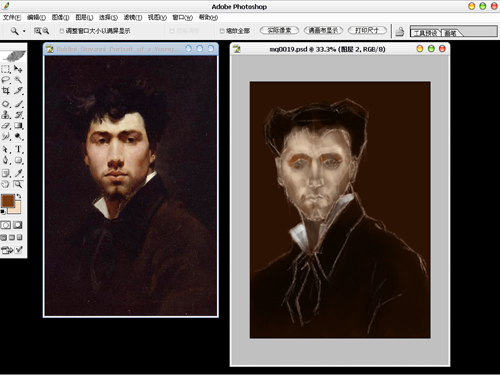Screen dimensions: 500x375
Task: Select the Zoom tool in toolbox
Action: (18, 184)
